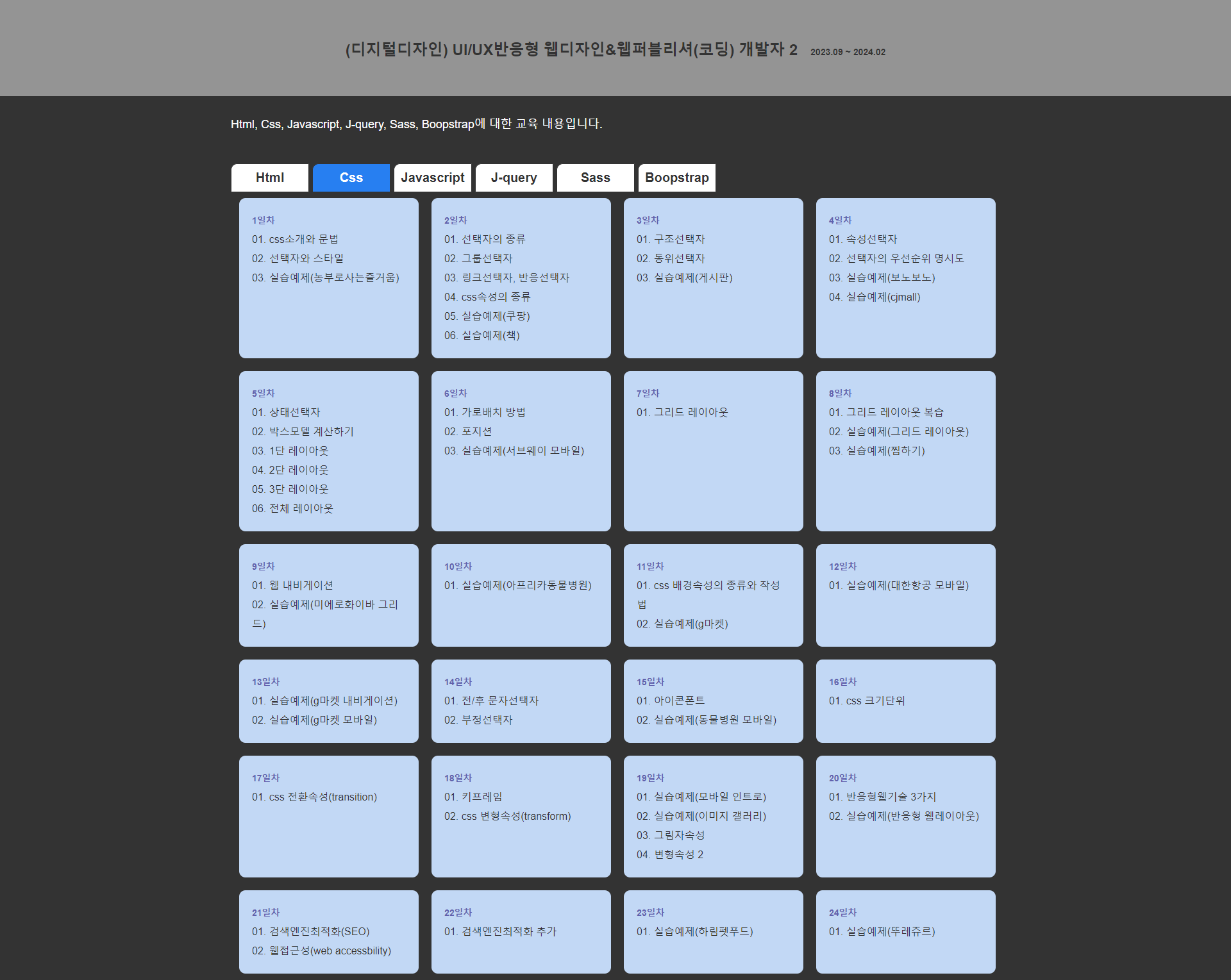Open '02. 웹접근성(web accessbility)'
This screenshot has width=1231, height=980.
click(321, 951)
